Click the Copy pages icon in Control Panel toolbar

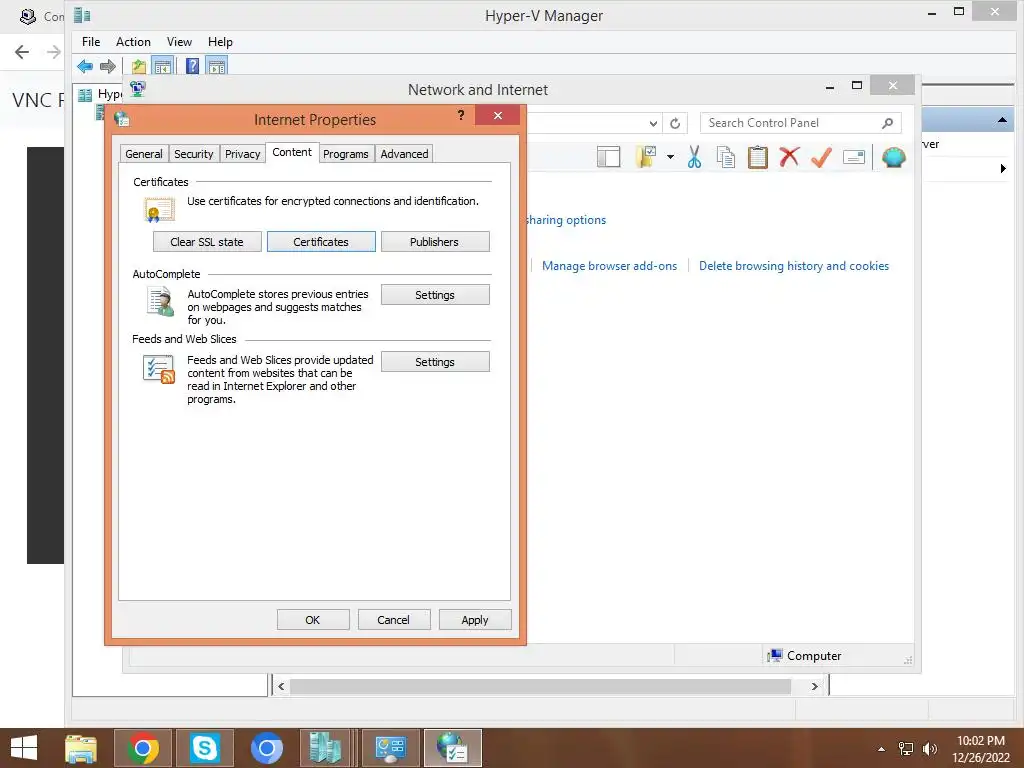tap(726, 157)
